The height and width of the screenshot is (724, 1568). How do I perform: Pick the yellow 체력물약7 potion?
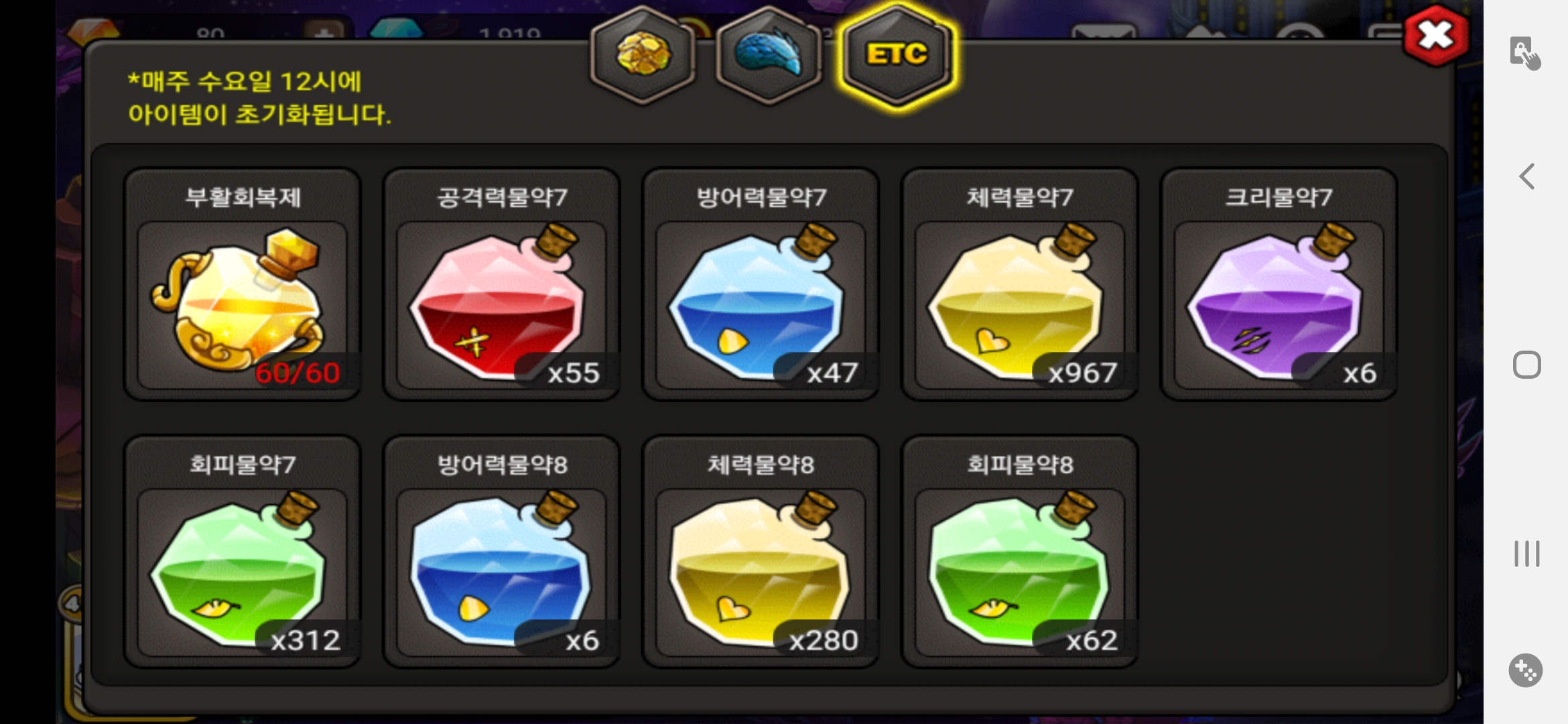tap(1019, 285)
